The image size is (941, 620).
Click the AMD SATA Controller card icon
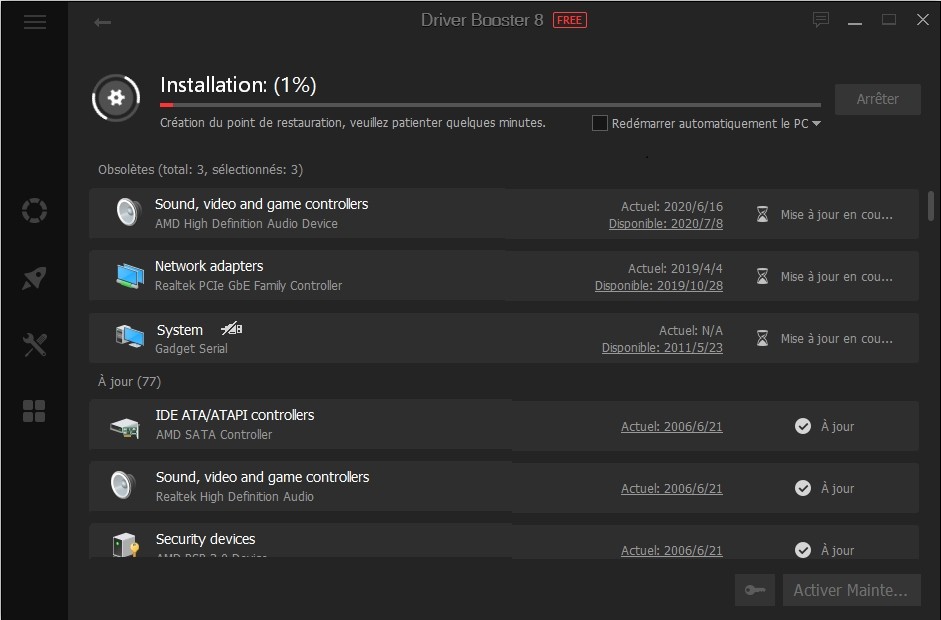[125, 428]
